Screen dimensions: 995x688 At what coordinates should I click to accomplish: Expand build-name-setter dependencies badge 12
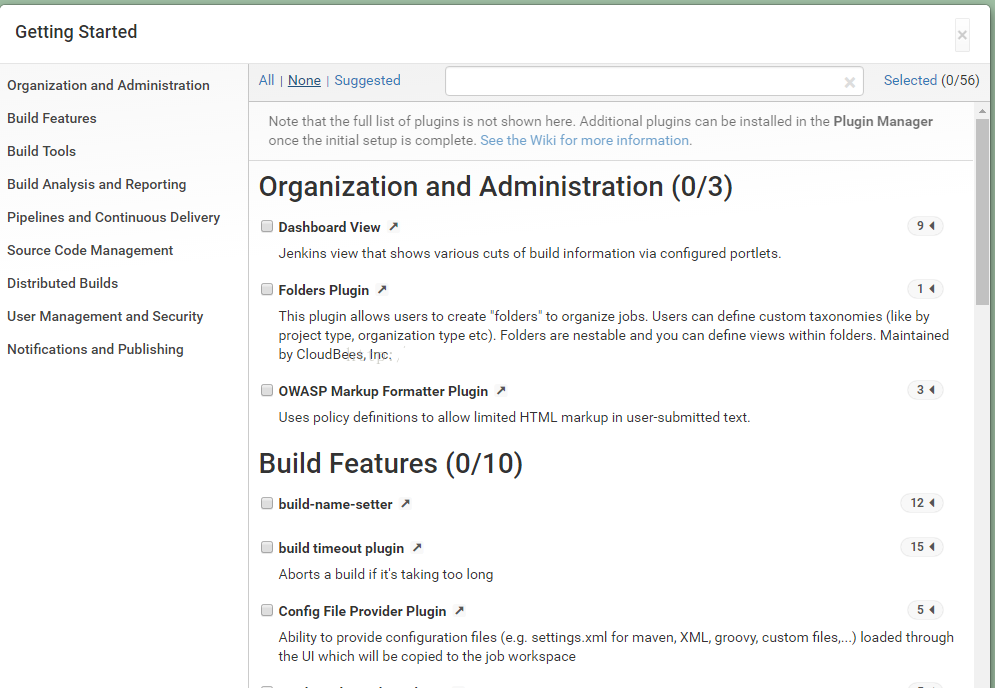(922, 503)
